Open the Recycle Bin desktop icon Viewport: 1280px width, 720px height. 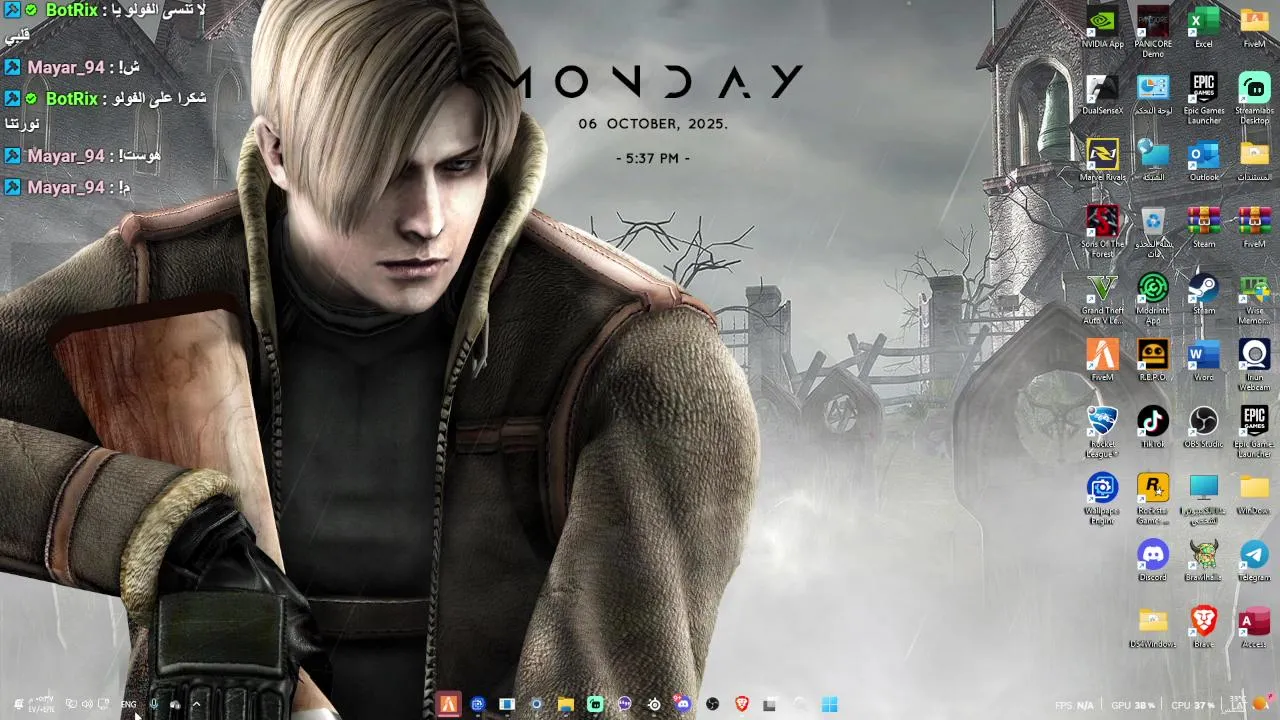point(1153,232)
